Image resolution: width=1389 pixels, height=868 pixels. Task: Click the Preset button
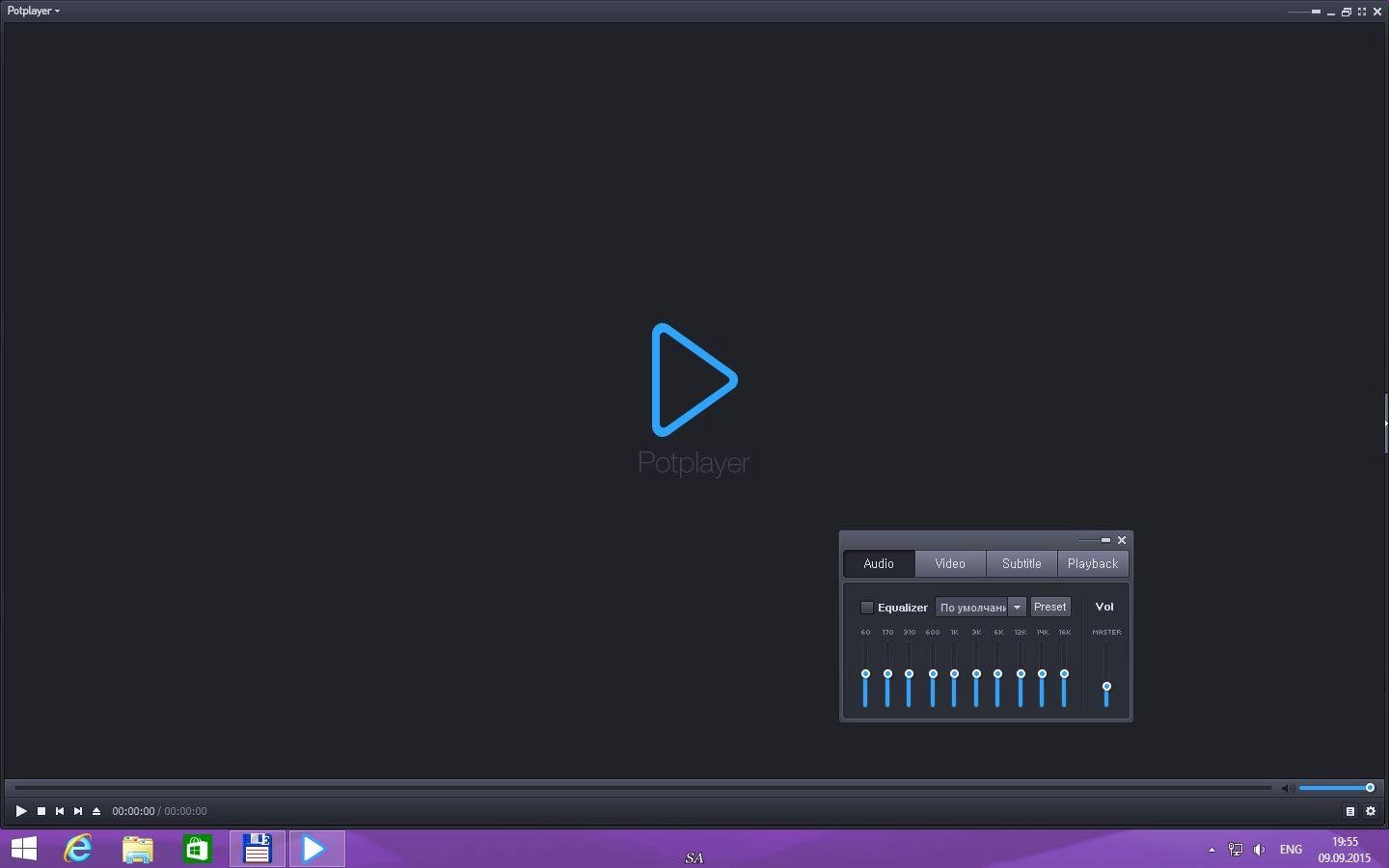click(x=1050, y=607)
